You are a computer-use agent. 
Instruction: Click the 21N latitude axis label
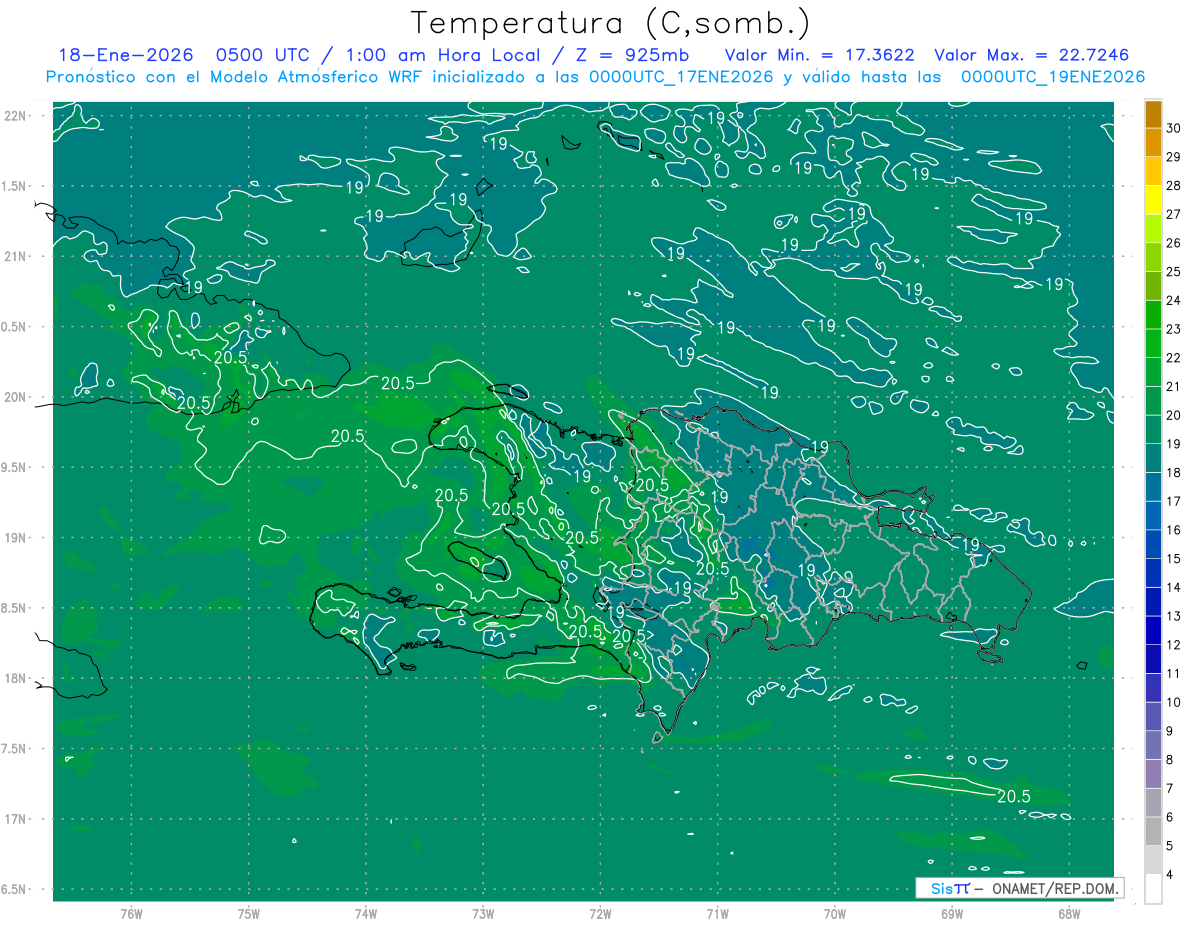[14, 257]
